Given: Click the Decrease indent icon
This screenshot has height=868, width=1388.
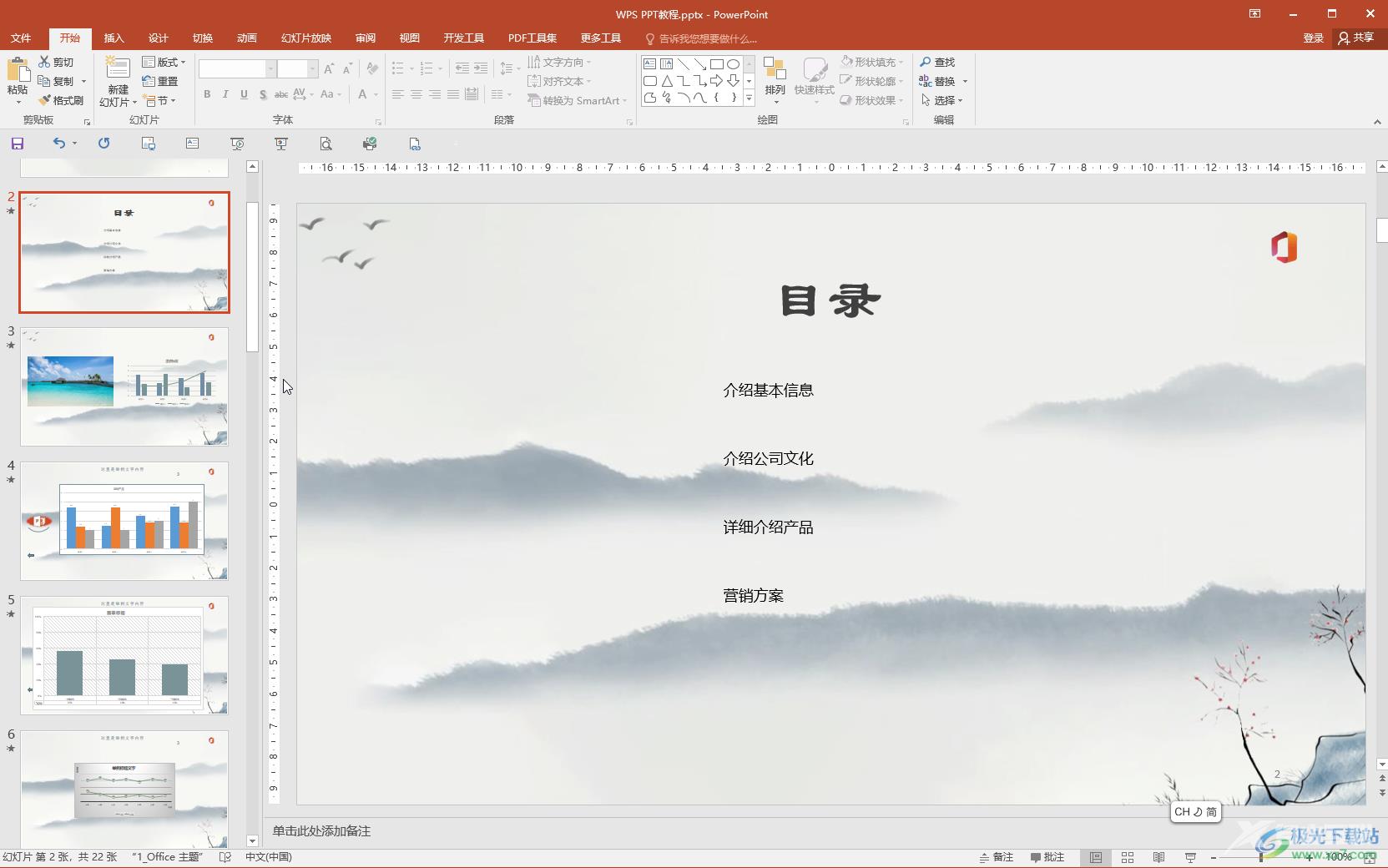Looking at the screenshot, I should (x=462, y=69).
